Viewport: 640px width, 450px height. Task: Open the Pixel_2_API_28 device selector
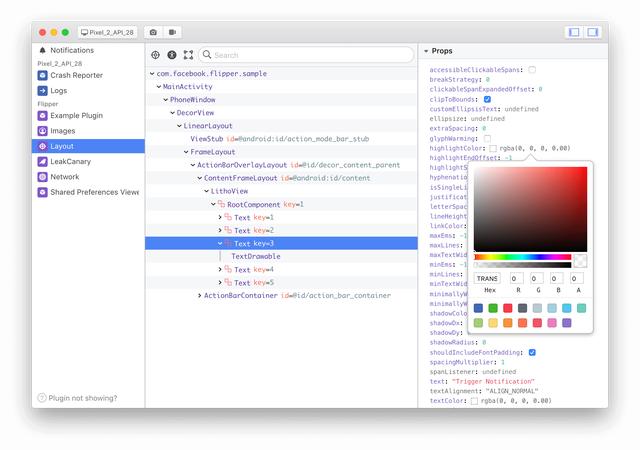[x=108, y=32]
